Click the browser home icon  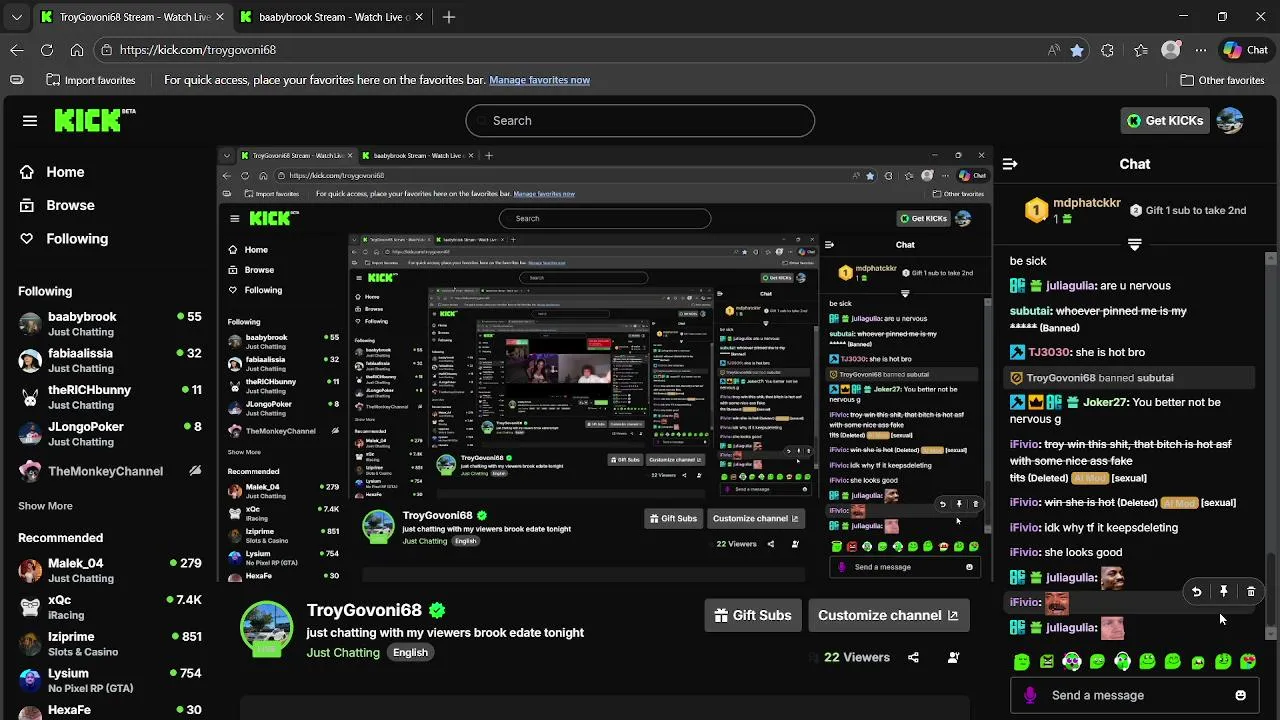77,50
